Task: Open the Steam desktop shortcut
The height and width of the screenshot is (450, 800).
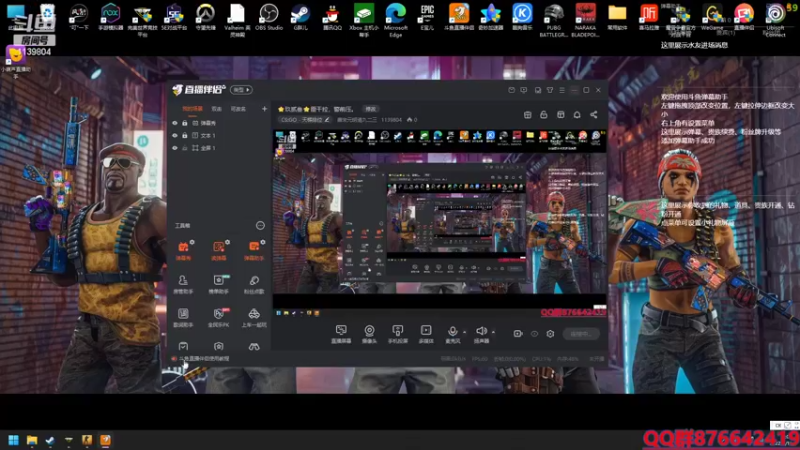Action: (301, 17)
